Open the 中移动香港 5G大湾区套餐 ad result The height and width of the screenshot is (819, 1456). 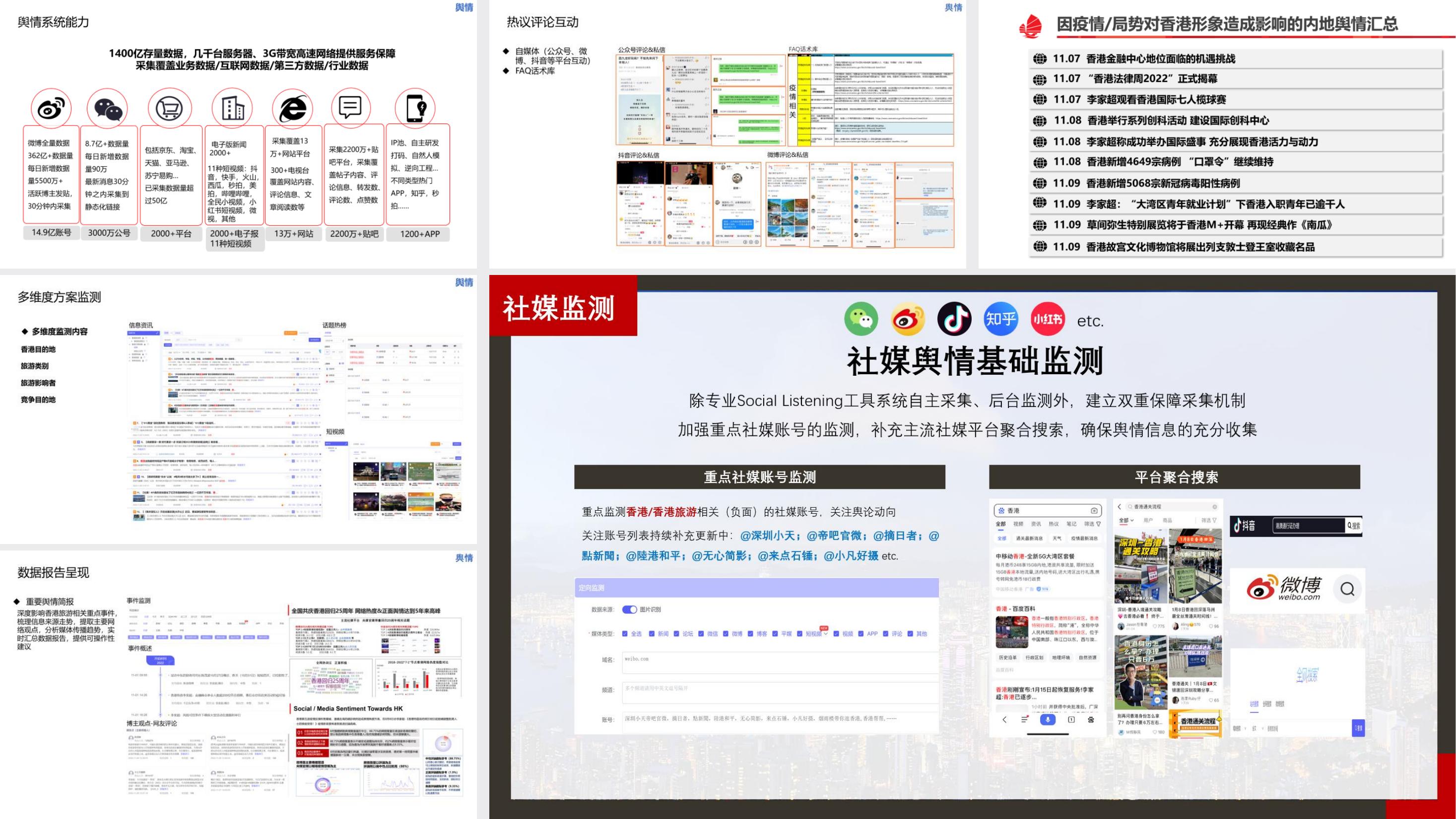tap(1036, 556)
